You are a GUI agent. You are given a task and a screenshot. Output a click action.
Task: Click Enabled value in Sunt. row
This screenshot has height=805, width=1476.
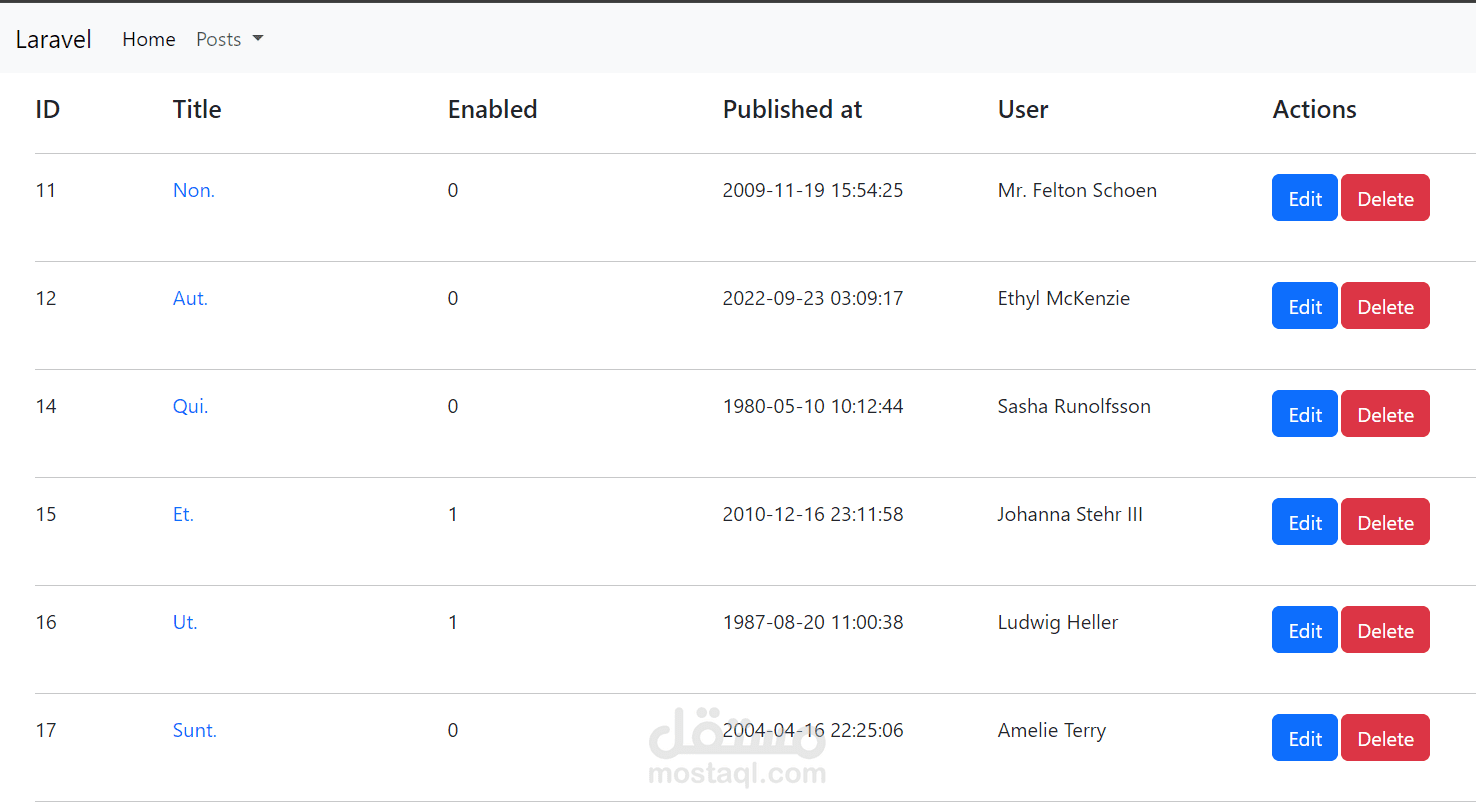(x=453, y=730)
